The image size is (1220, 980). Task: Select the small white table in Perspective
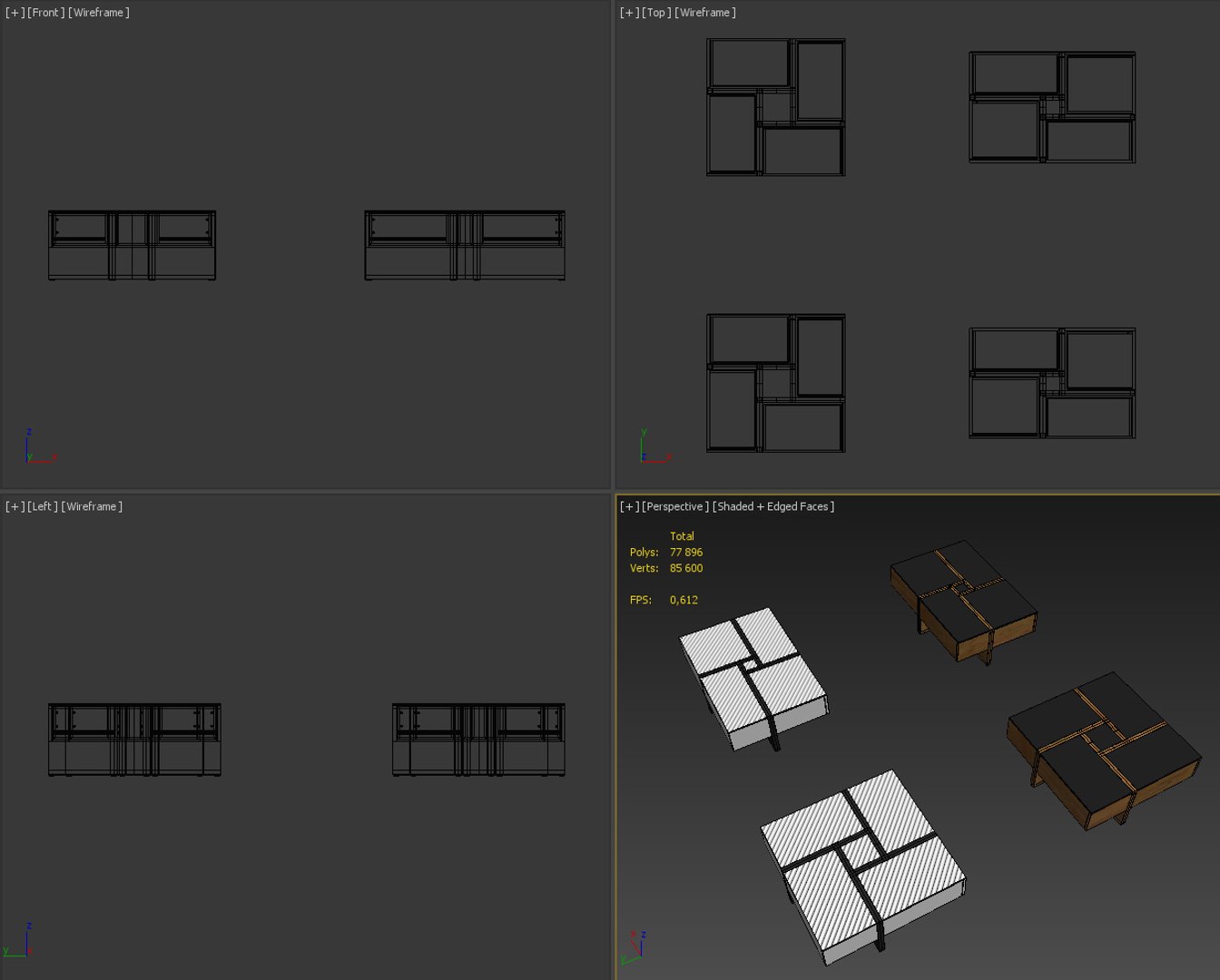753,679
